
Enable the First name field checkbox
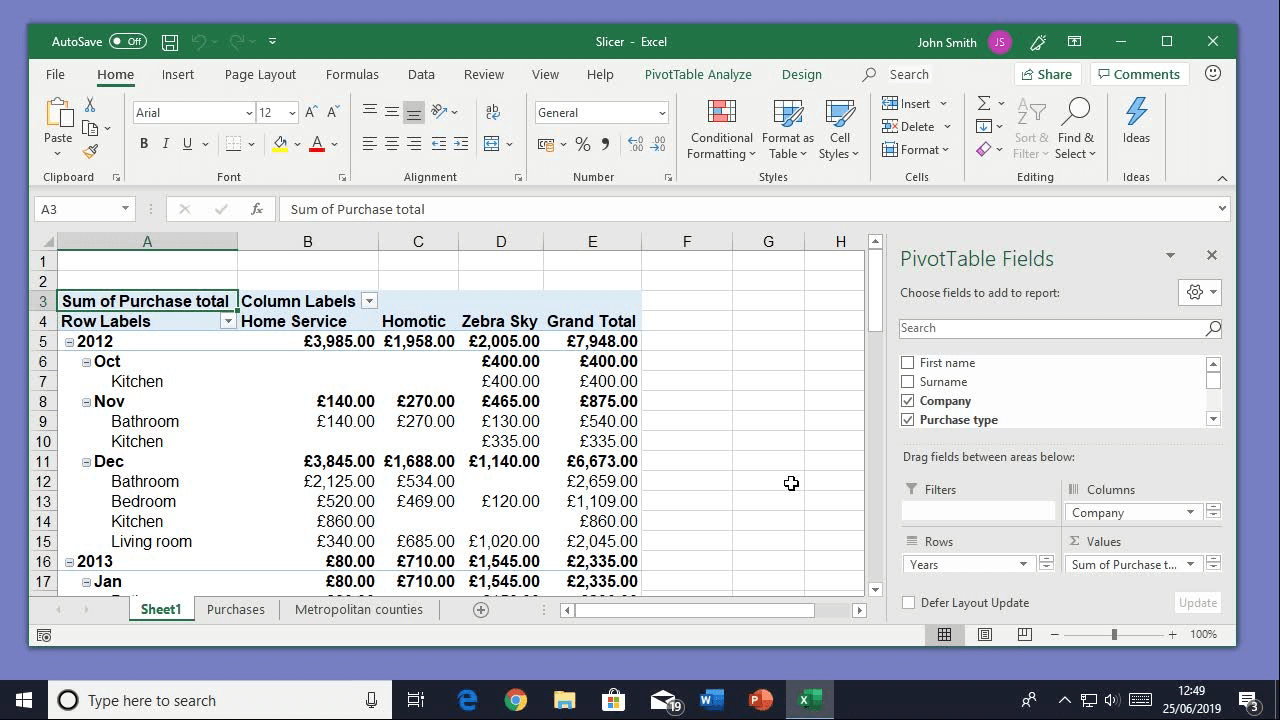point(907,362)
